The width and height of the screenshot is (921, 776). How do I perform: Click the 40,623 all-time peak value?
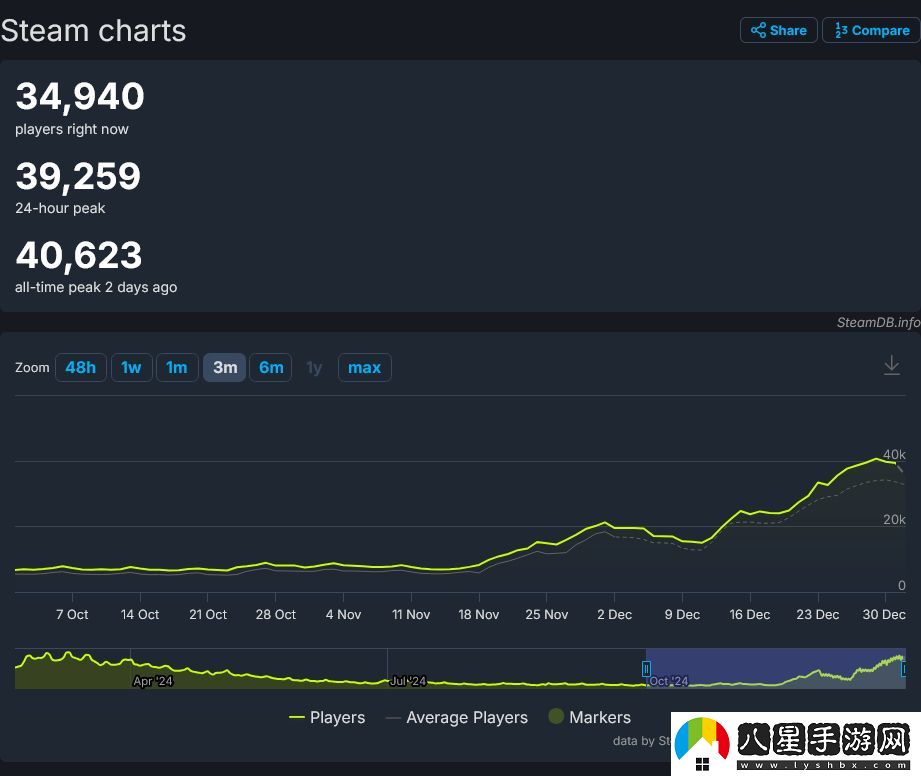[x=79, y=256]
